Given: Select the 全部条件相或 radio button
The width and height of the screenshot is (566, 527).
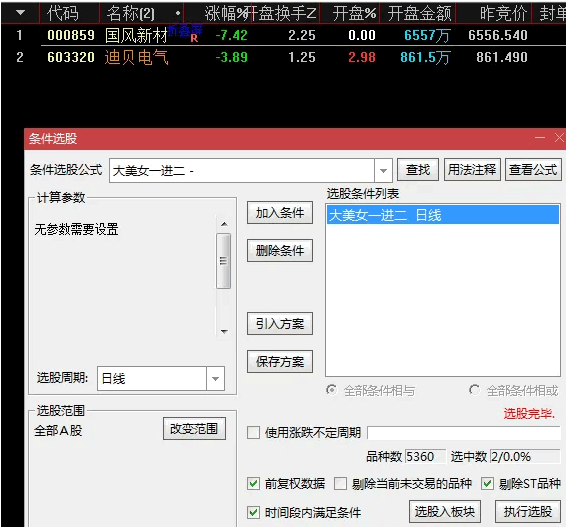Looking at the screenshot, I should 474,390.
